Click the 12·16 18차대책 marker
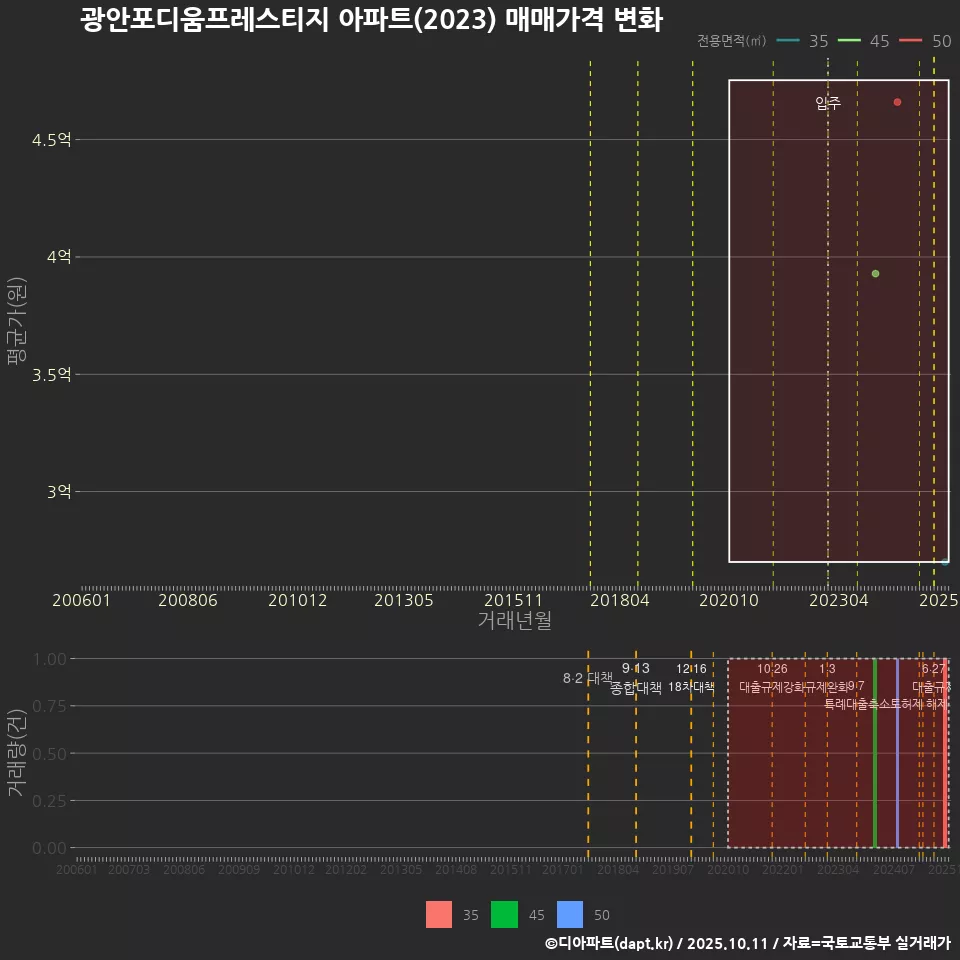960x960 pixels. pos(690,677)
